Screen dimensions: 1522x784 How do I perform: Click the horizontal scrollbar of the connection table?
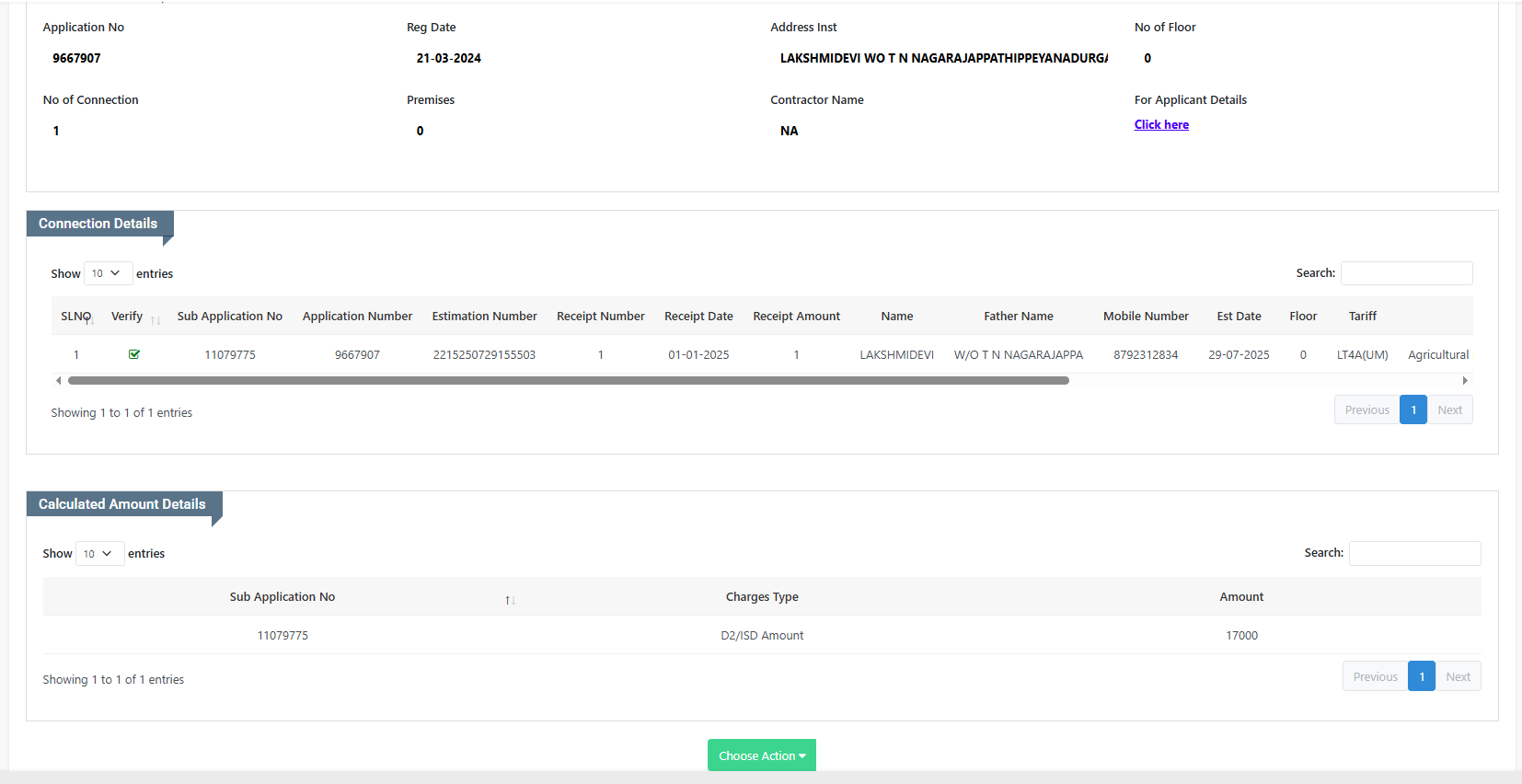click(569, 380)
